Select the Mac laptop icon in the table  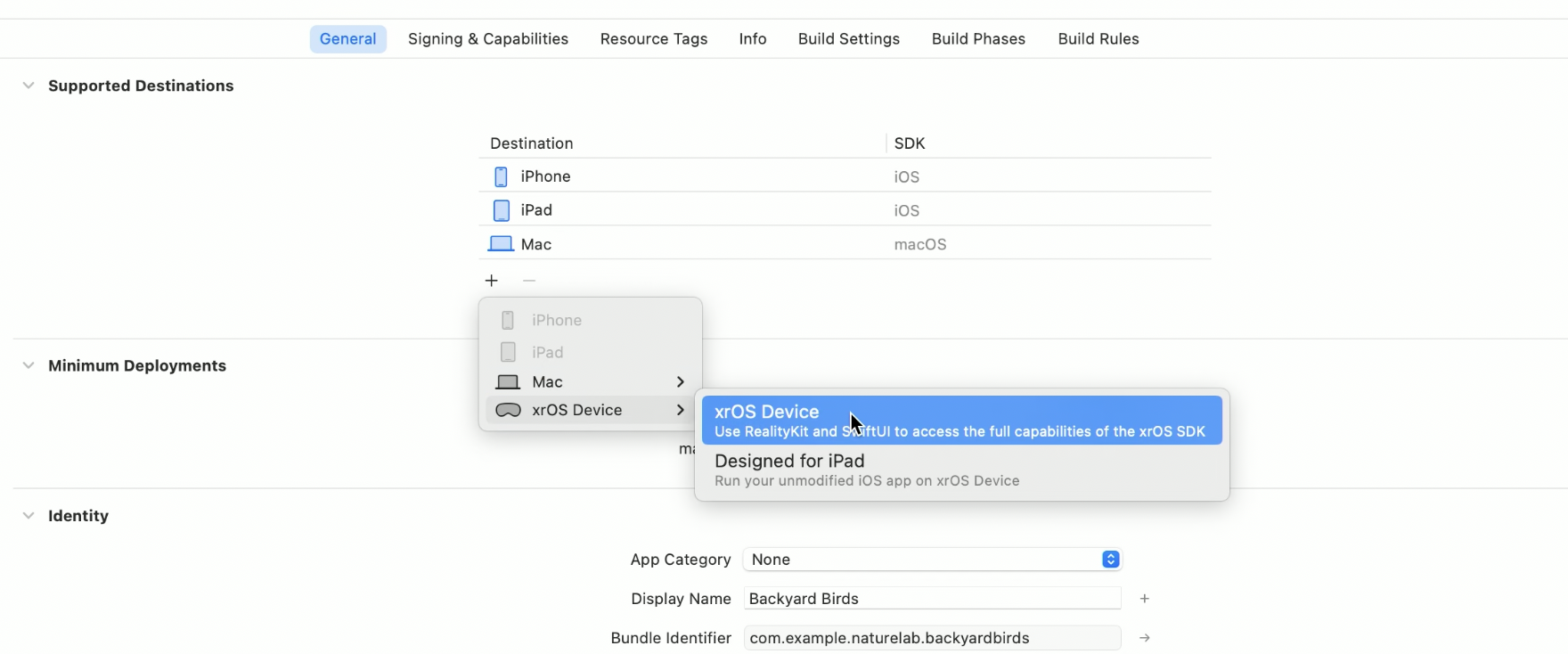(501, 244)
